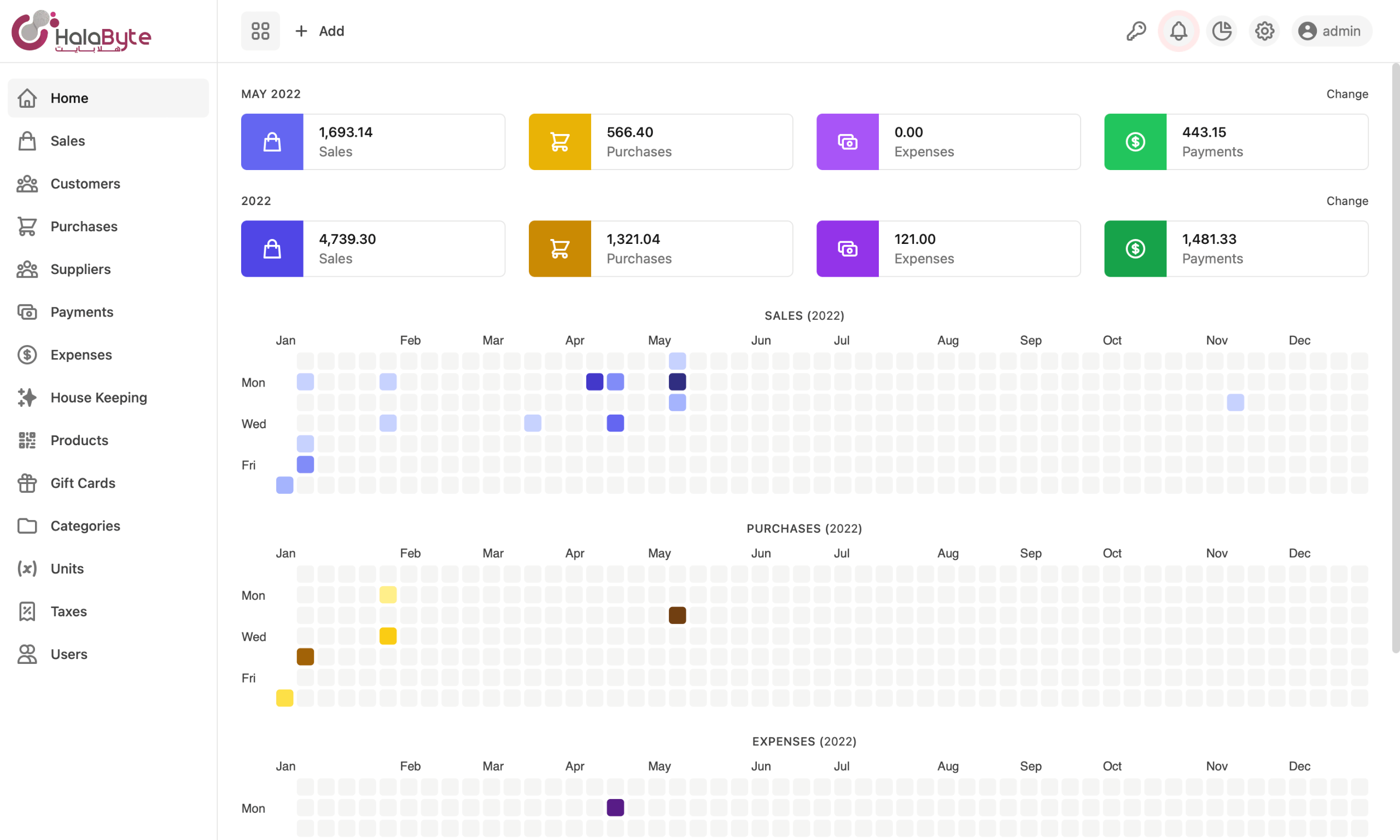The image size is (1400, 840).
Task: Select the Customers icon in the sidebar
Action: 27,183
